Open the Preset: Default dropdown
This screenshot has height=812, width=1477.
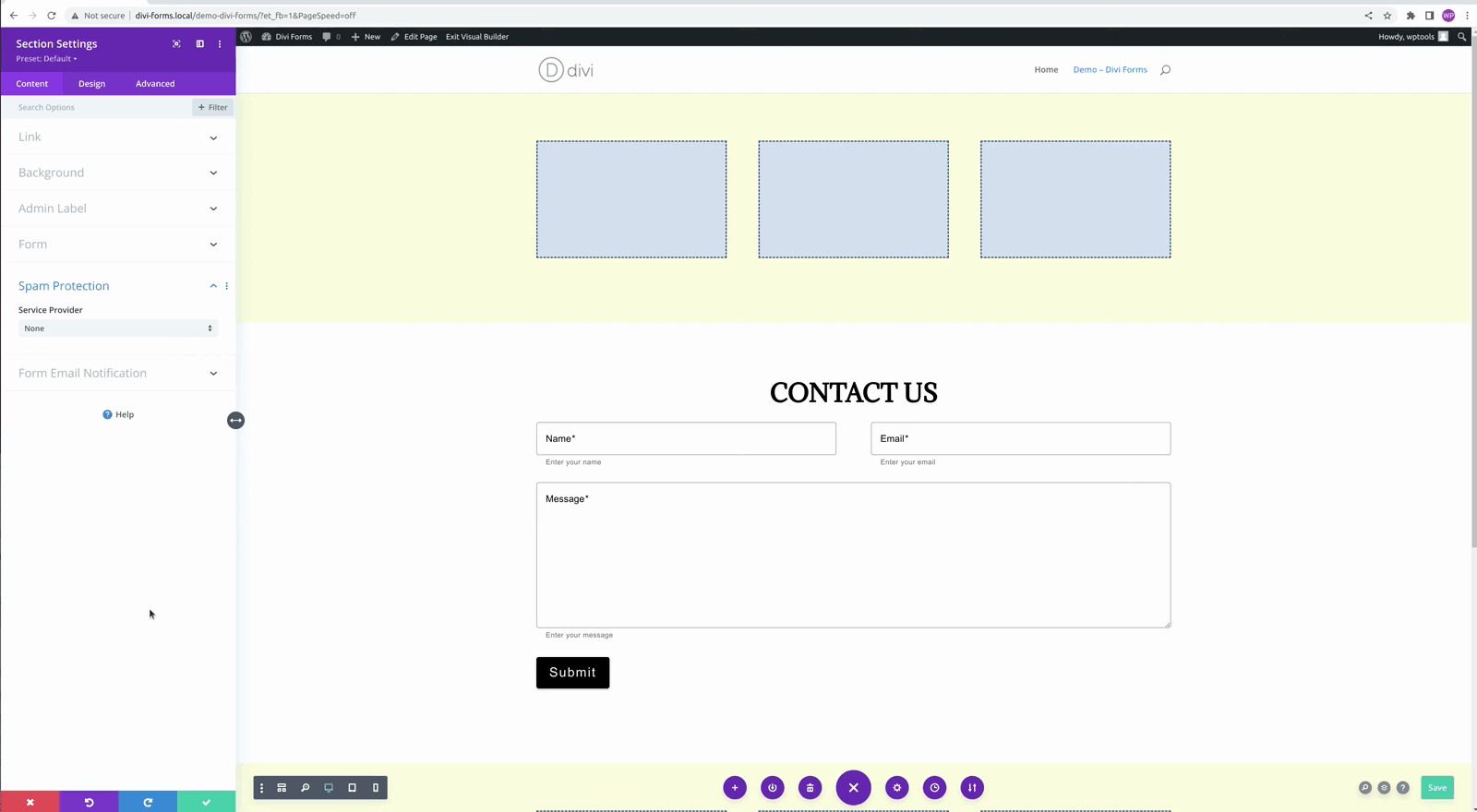coord(46,58)
